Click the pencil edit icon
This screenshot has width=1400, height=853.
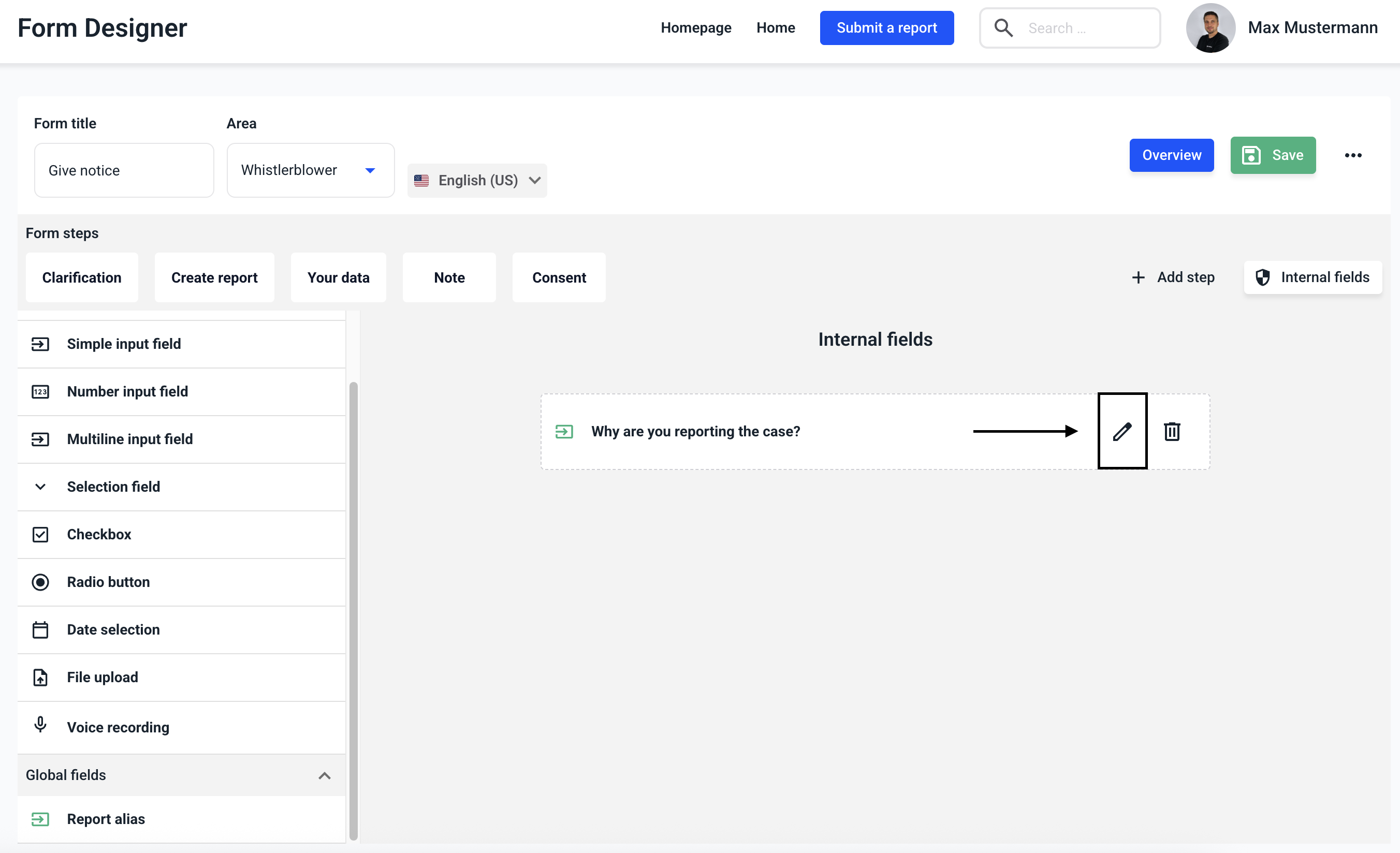1122,431
